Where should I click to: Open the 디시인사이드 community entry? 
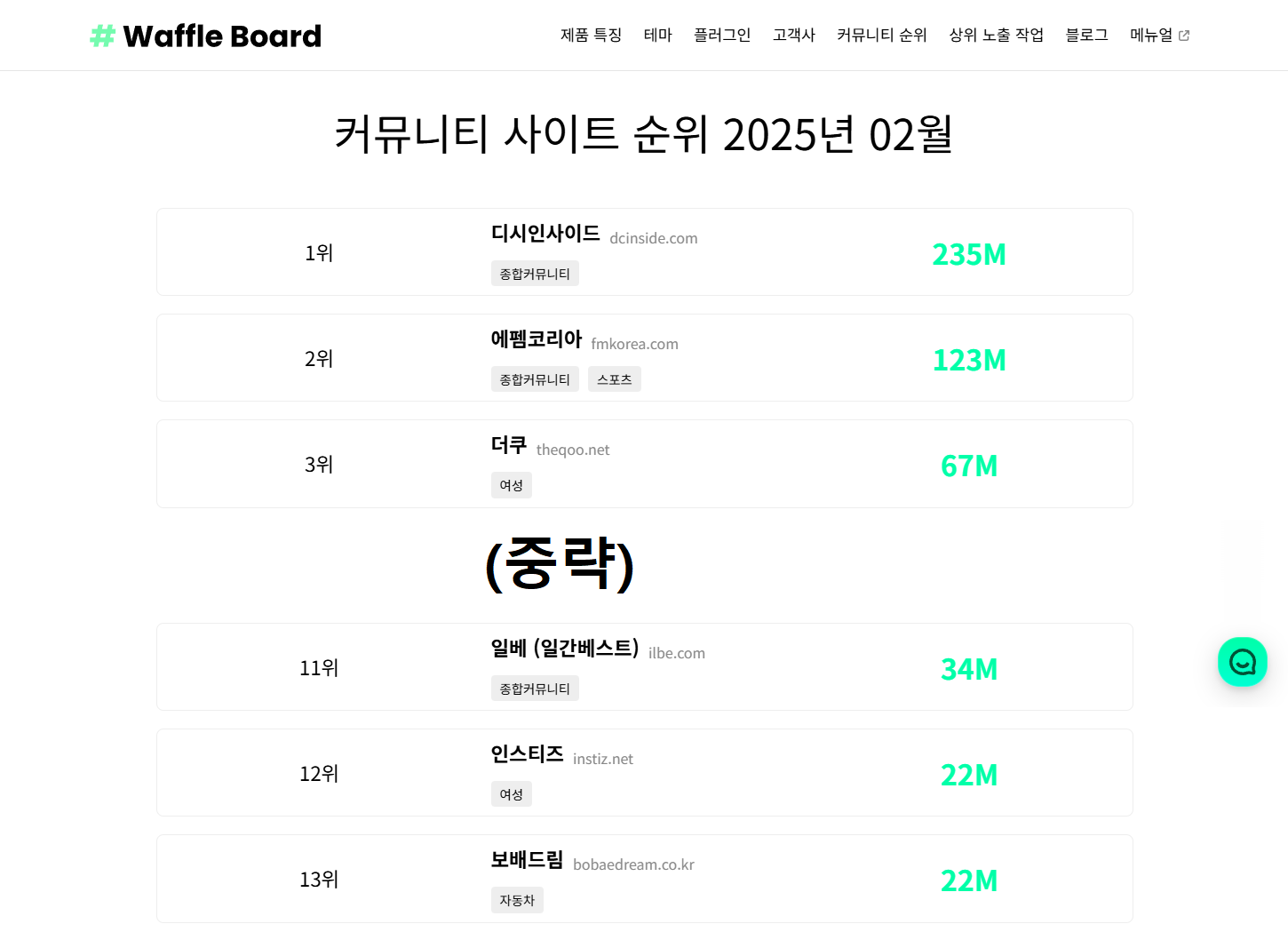point(545,234)
